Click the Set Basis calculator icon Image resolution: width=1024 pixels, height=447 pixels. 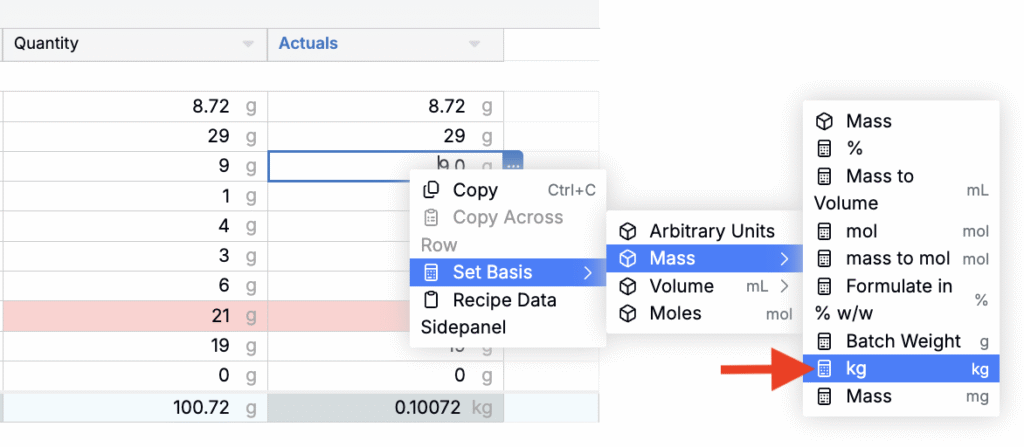[x=431, y=272]
